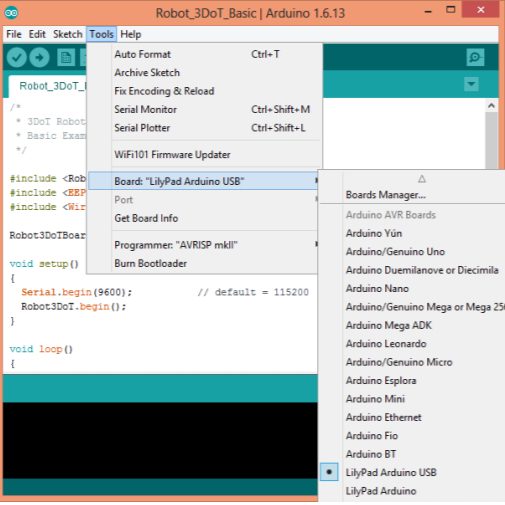Viewport: 505px width, 505px height.
Task: Open the File menu
Action: pyautogui.click(x=14, y=34)
